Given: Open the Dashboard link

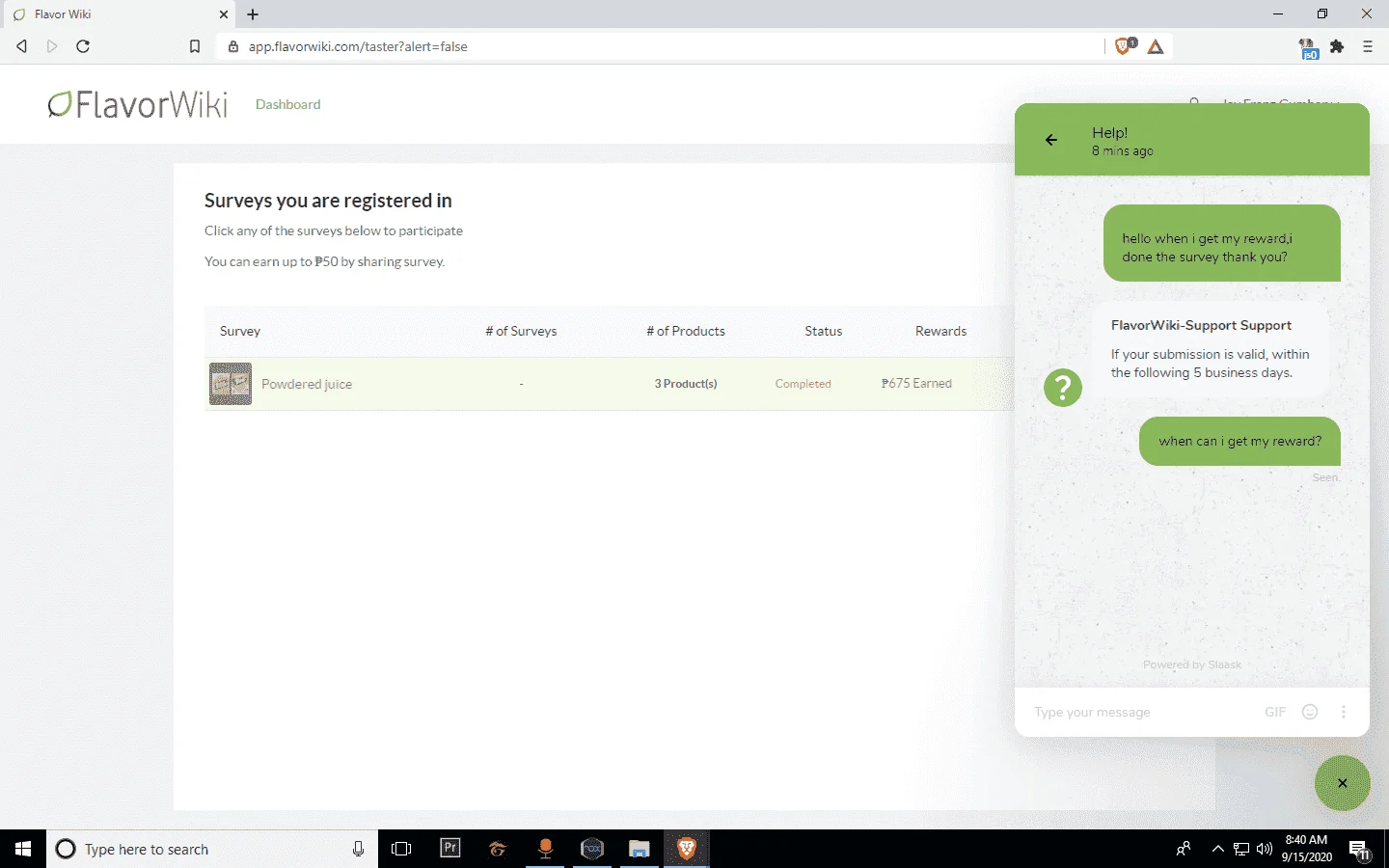Looking at the screenshot, I should [x=287, y=104].
